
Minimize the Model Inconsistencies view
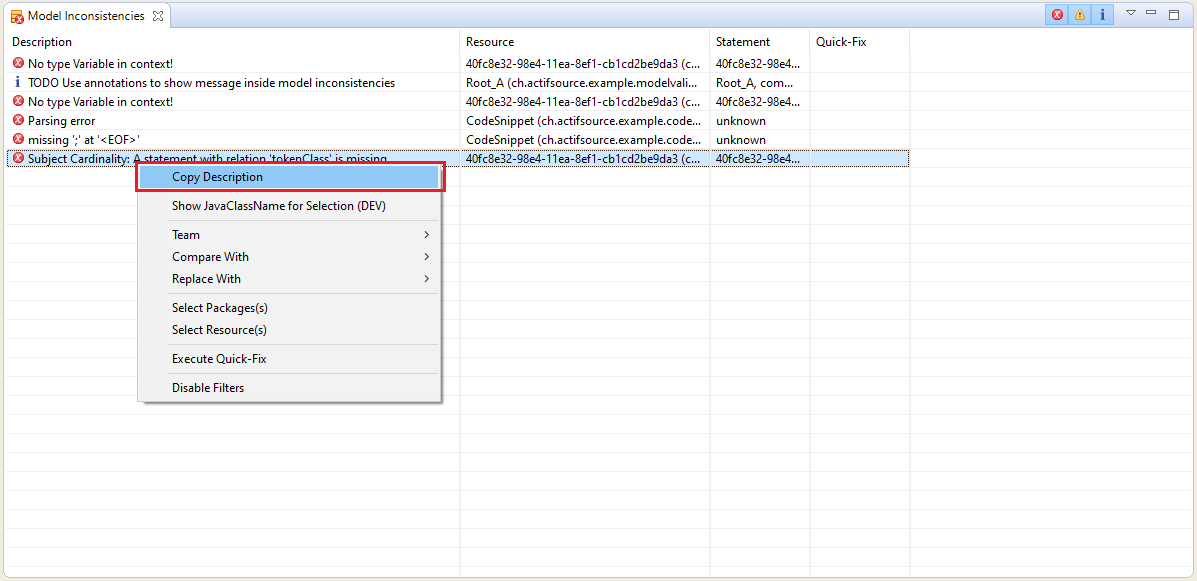pyautogui.click(x=1151, y=13)
